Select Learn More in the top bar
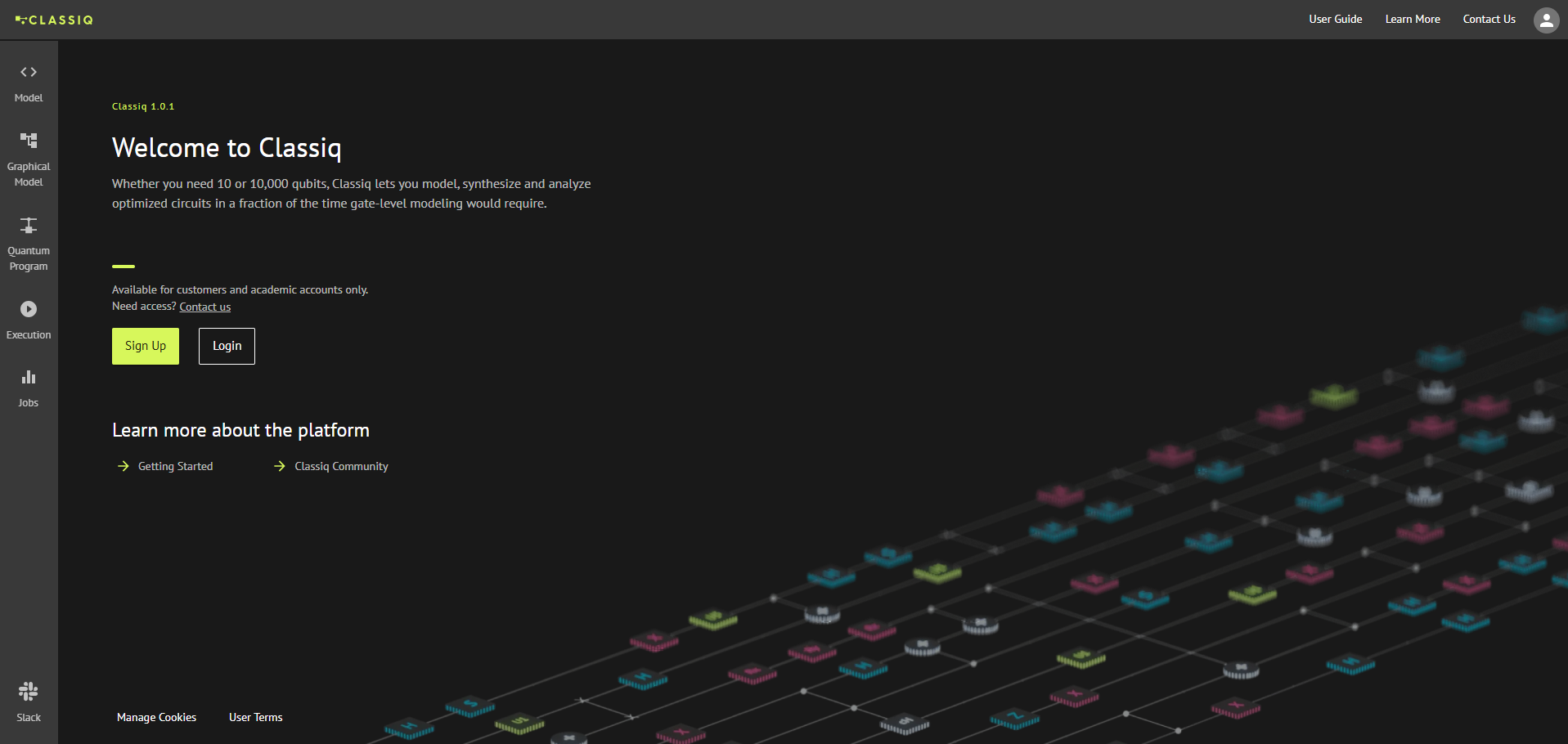Image resolution: width=1568 pixels, height=744 pixels. pos(1412,19)
